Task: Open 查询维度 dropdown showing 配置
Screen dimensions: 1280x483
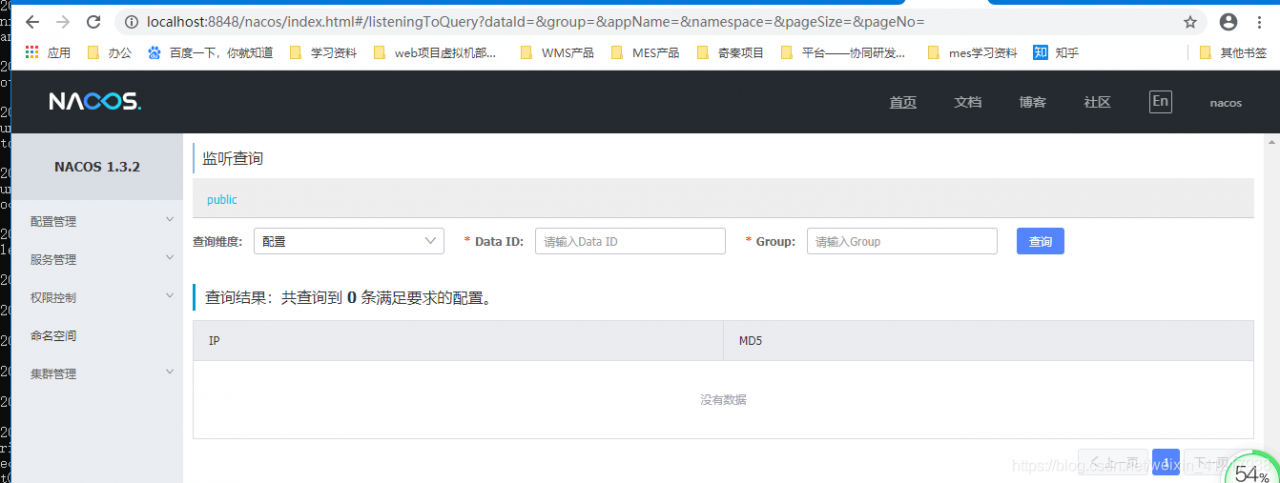Action: tap(349, 241)
